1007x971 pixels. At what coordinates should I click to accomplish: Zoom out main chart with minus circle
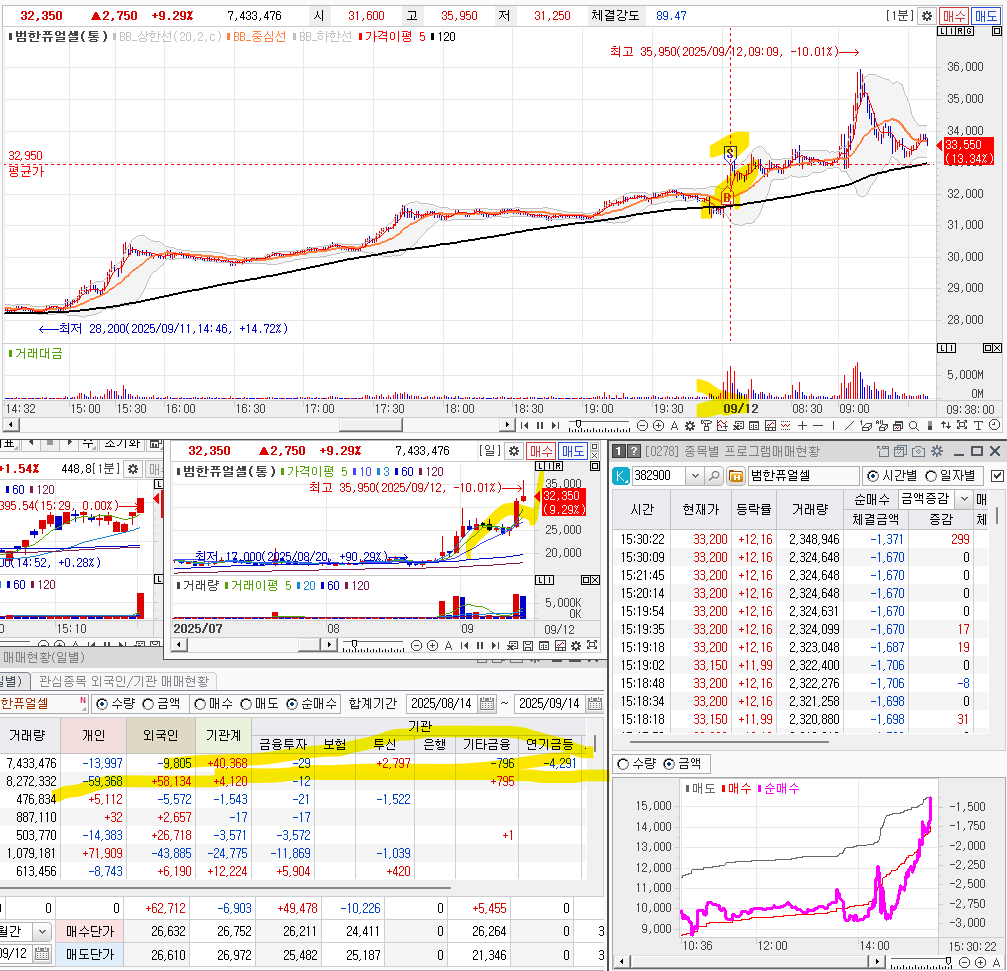pyautogui.click(x=642, y=425)
